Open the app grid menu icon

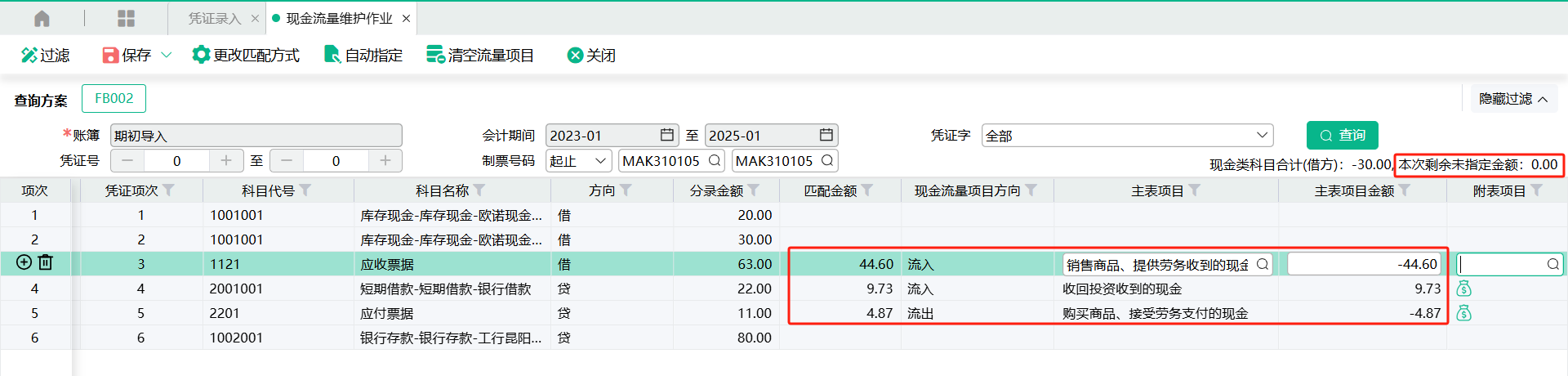click(x=126, y=18)
